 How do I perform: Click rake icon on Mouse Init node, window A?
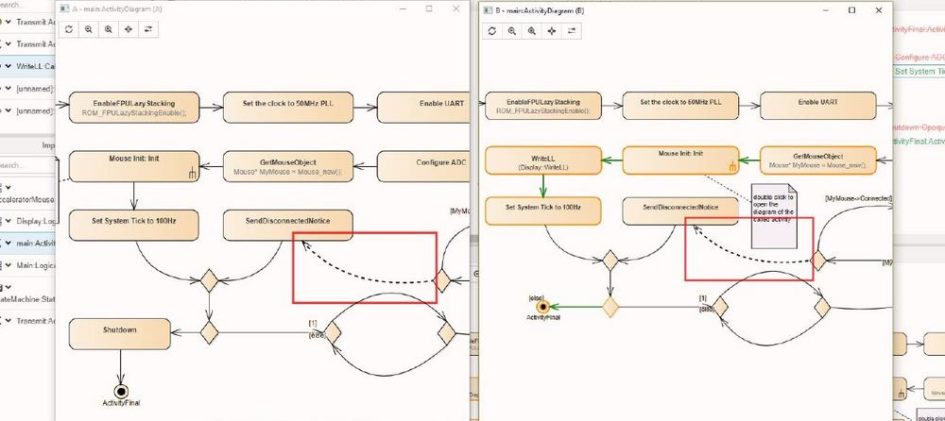point(191,174)
